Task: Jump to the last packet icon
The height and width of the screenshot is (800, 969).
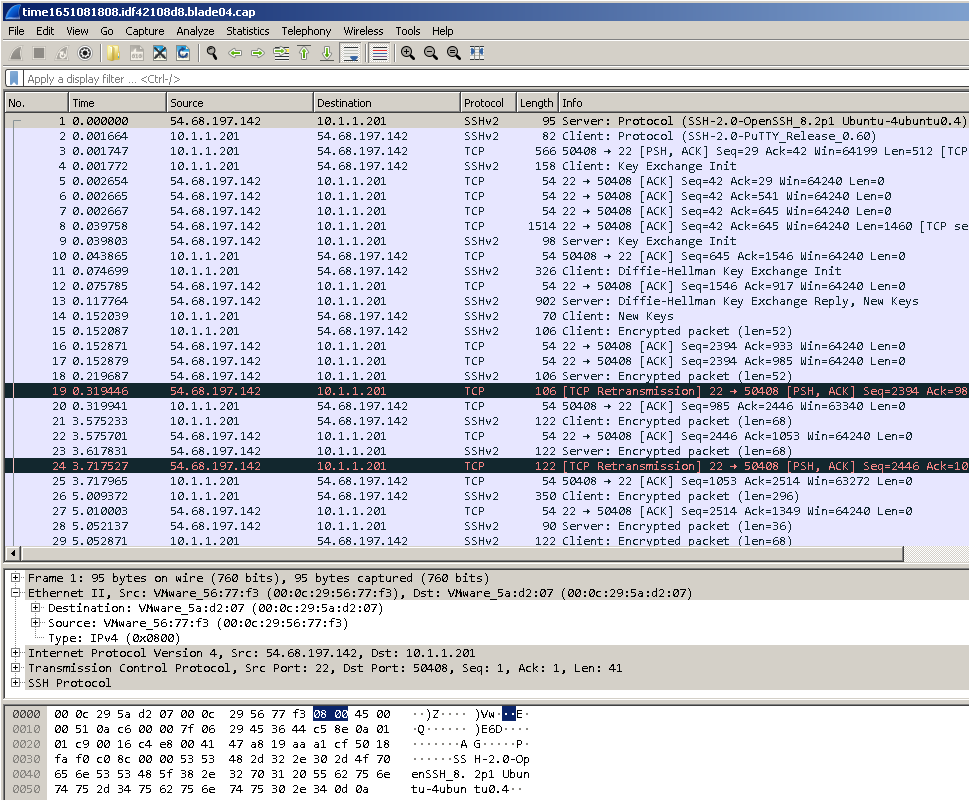Action: tap(326, 53)
